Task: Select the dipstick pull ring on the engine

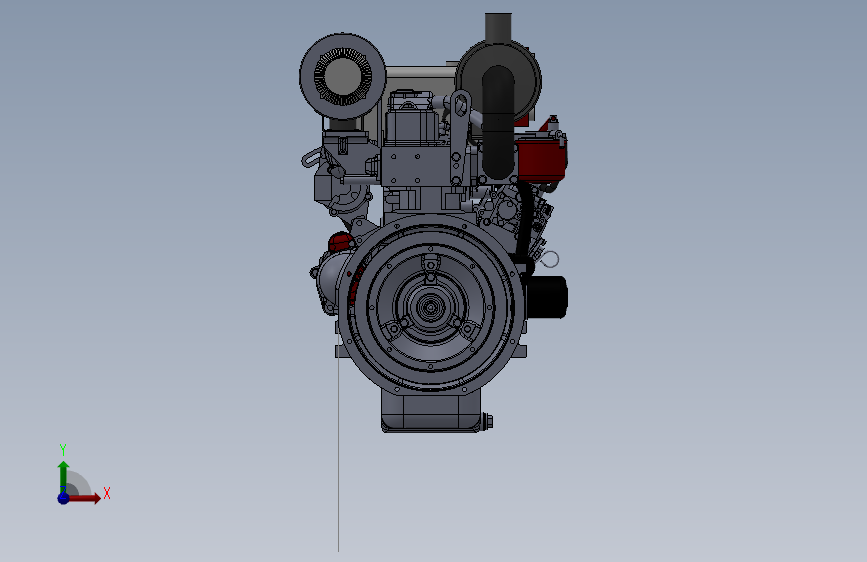Action: coord(551,258)
